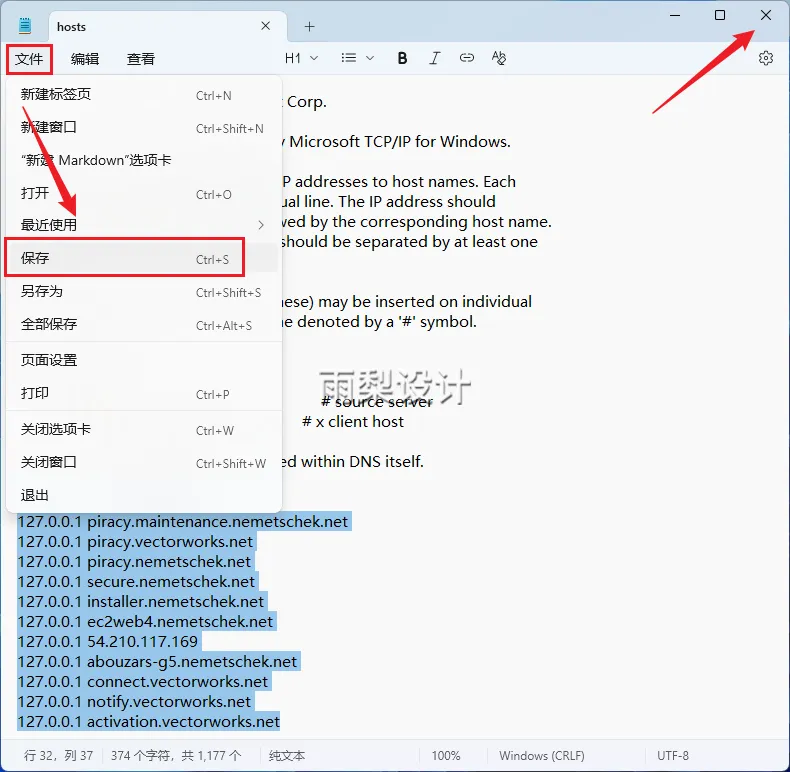790x772 pixels.
Task: Click line 127.0.0.1 secure.nemetschek.net
Action: click(136, 582)
